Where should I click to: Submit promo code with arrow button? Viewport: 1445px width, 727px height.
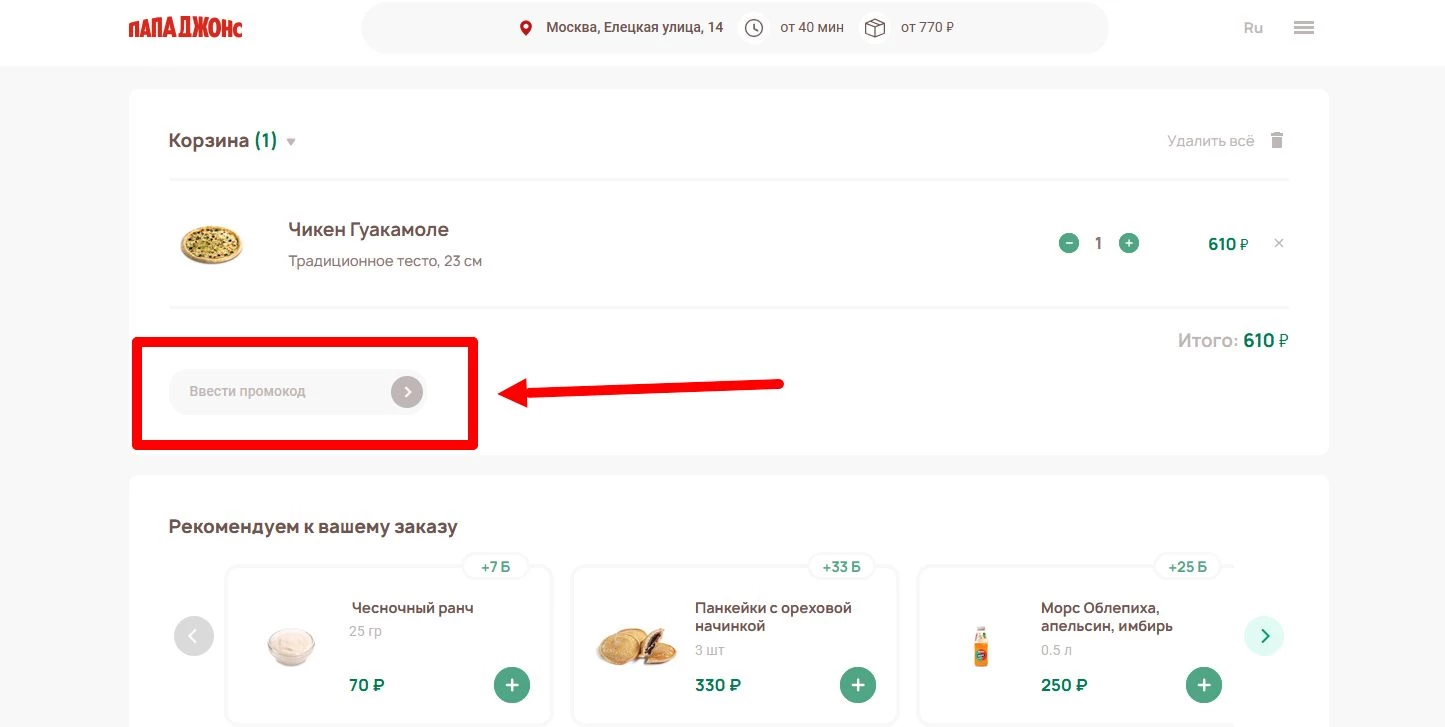click(406, 392)
